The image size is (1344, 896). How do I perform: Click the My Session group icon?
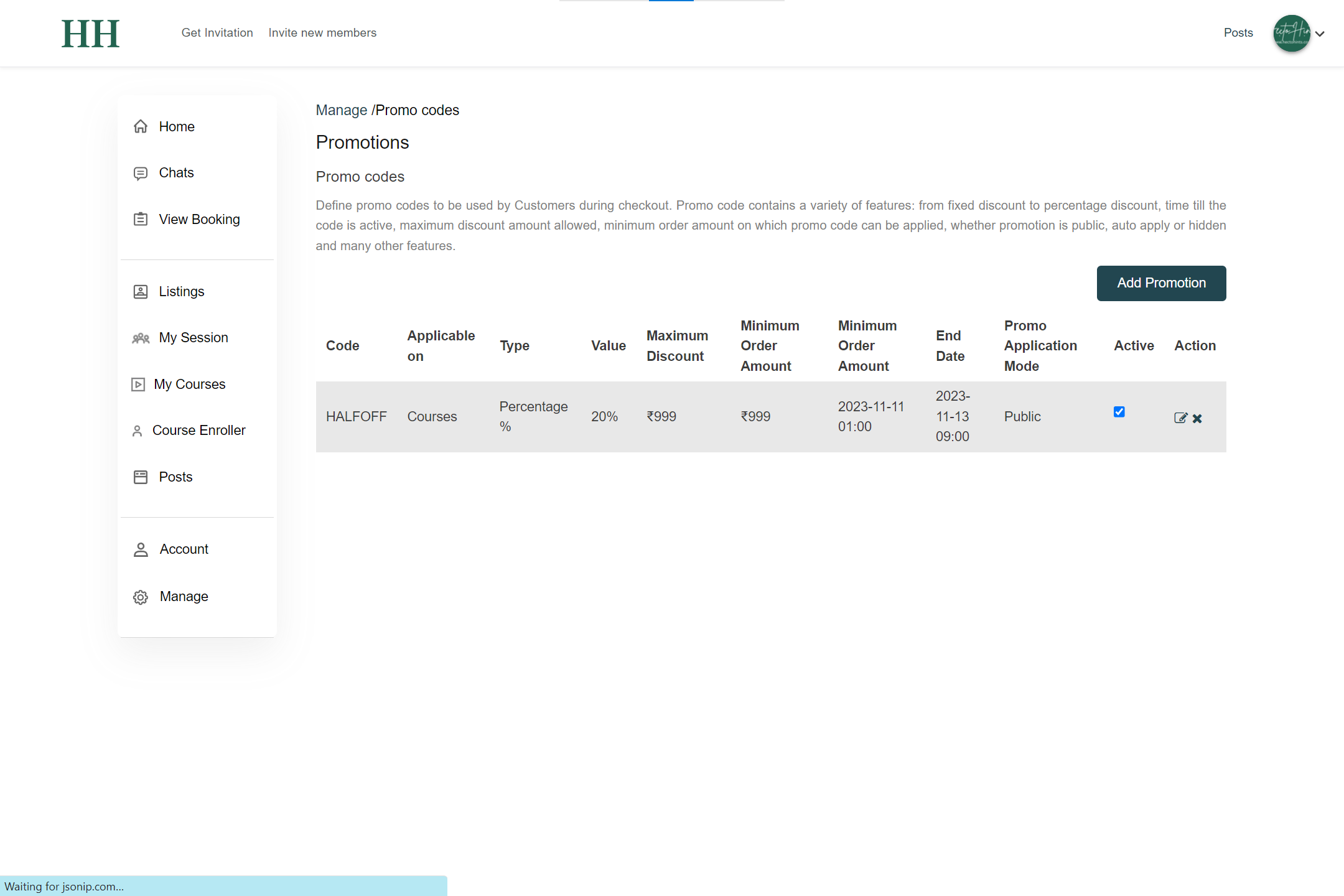141,338
